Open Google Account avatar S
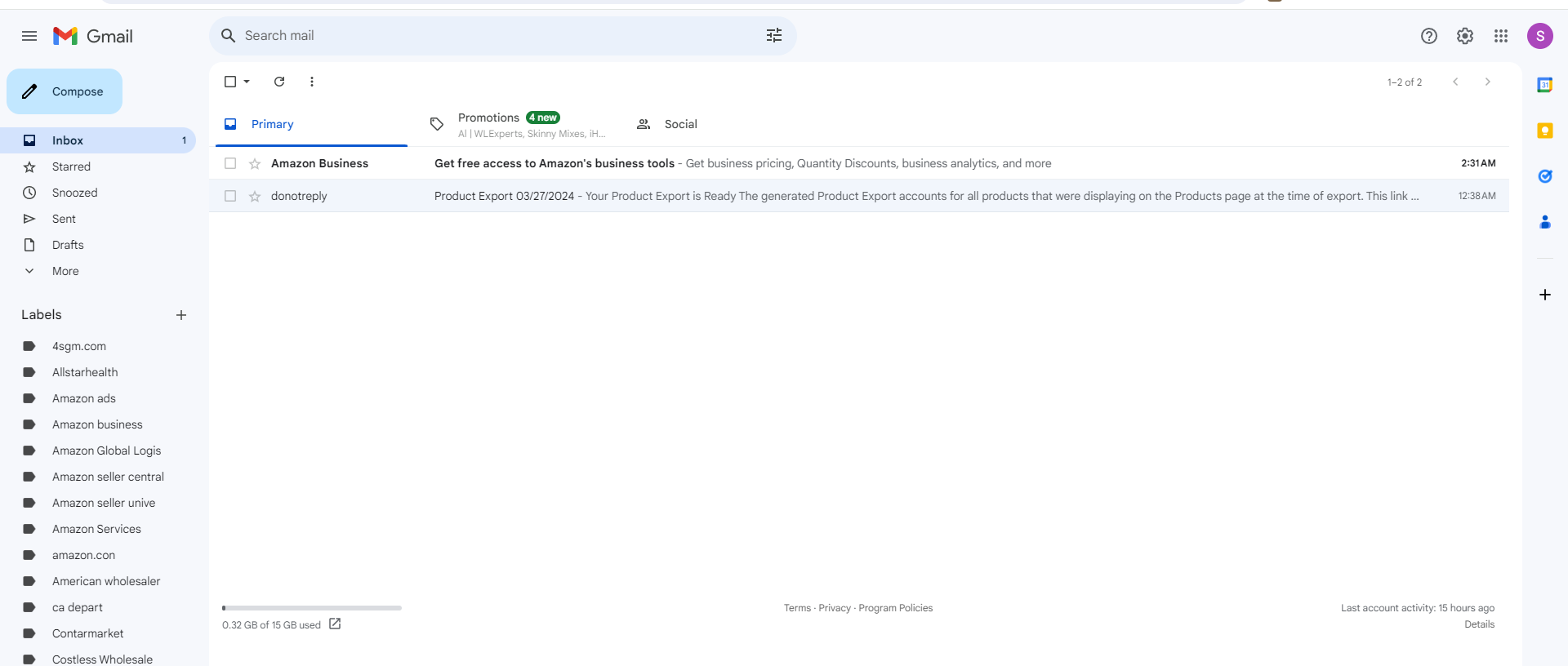 [x=1540, y=36]
